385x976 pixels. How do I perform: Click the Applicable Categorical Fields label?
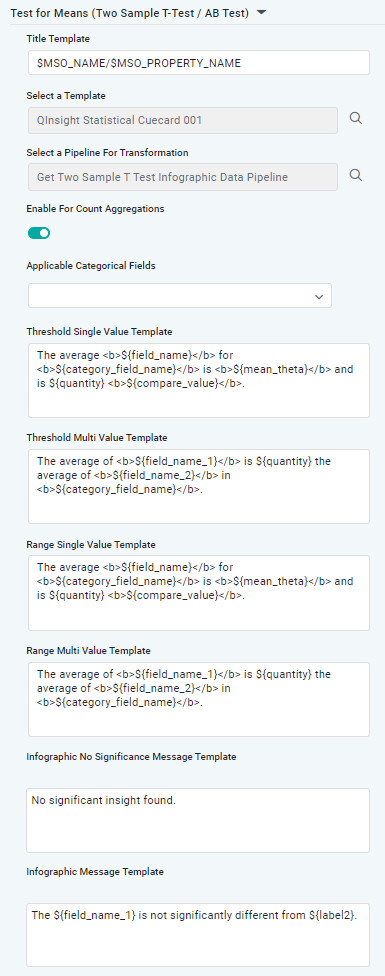coord(91,266)
